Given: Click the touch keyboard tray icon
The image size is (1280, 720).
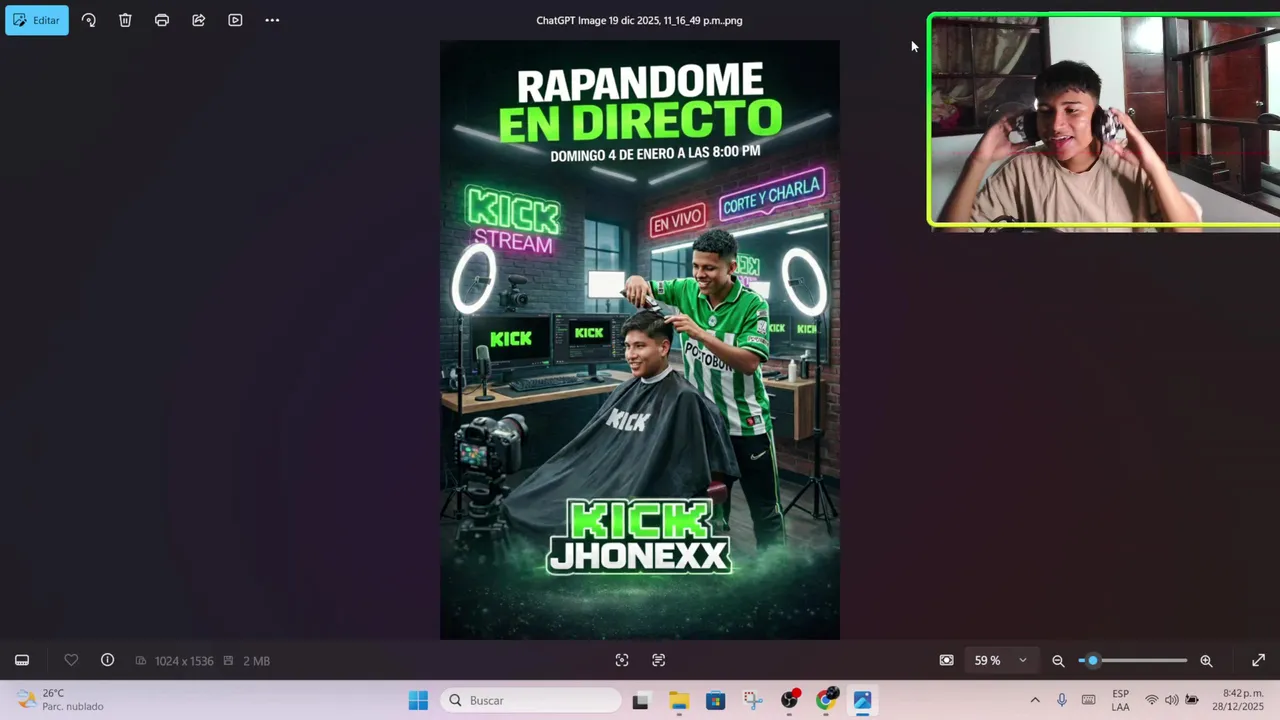Looking at the screenshot, I should 1089,700.
